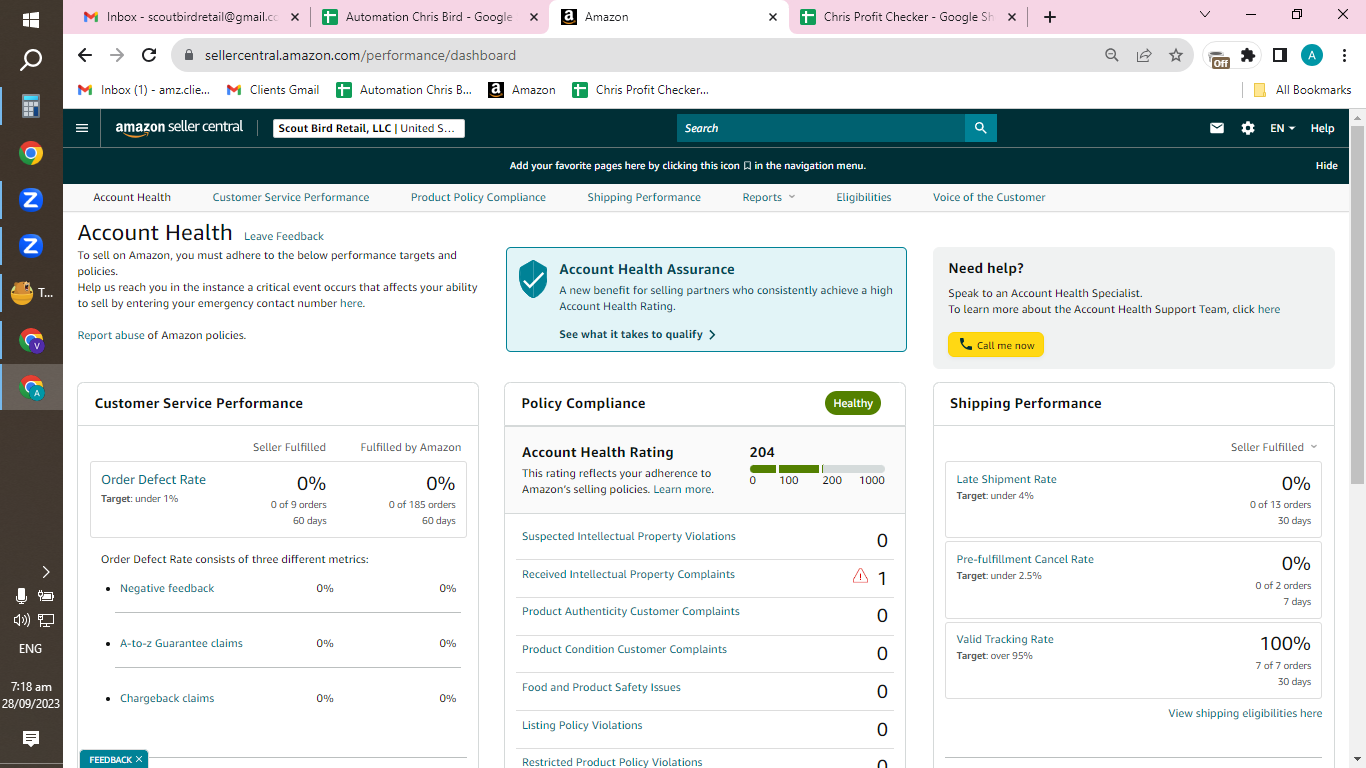Click the share page icon in address bar
The width and height of the screenshot is (1366, 768).
(x=1144, y=55)
